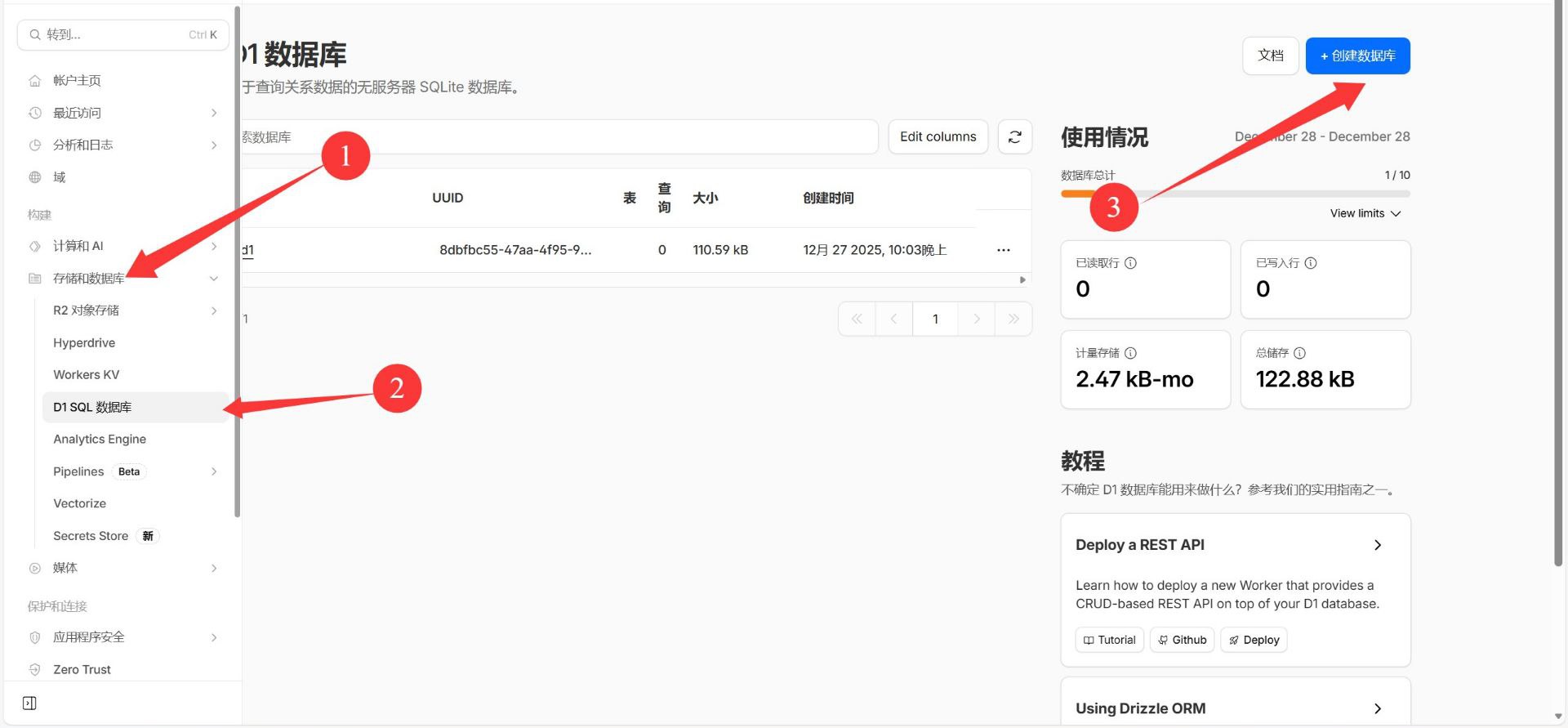
Task: Click info icon next to 总储存
Action: point(1300,353)
